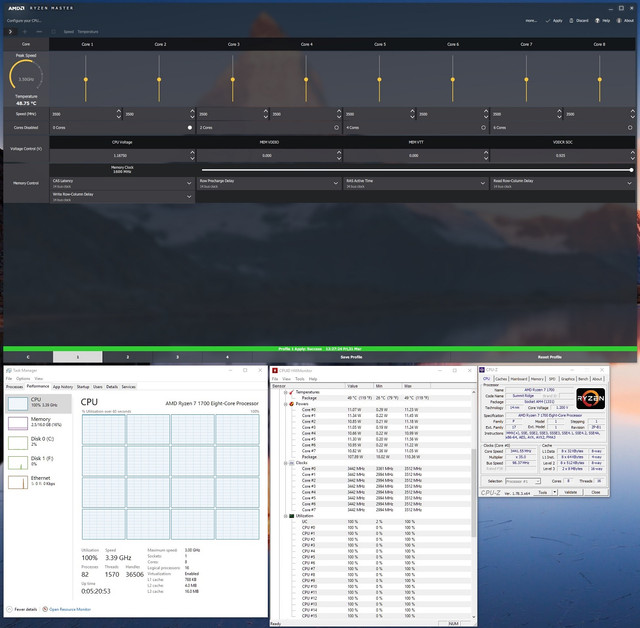Open the Read Row-Column Delay dropdown
Screen dimensions: 640x628
click(562, 183)
